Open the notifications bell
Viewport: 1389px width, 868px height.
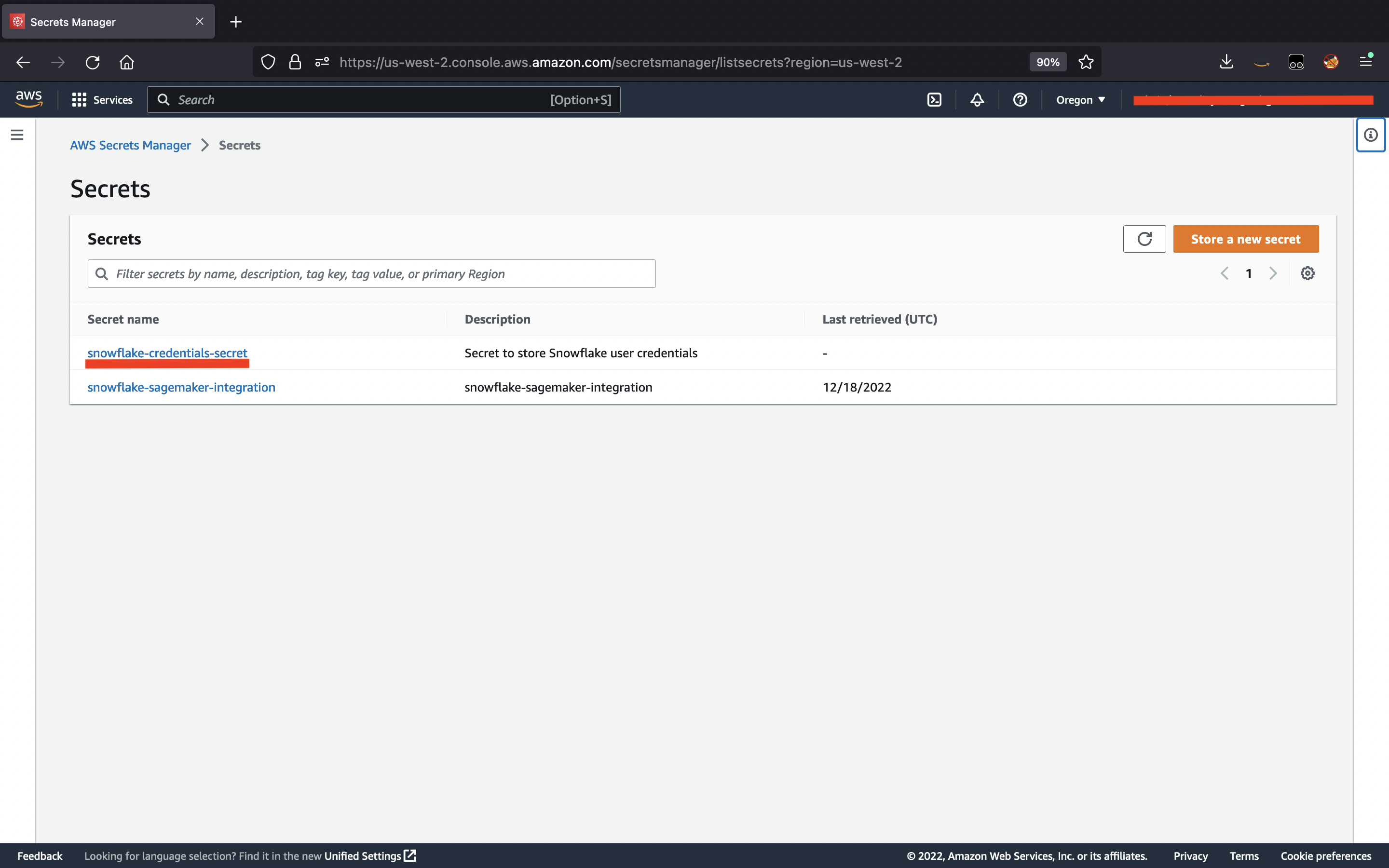click(x=977, y=100)
